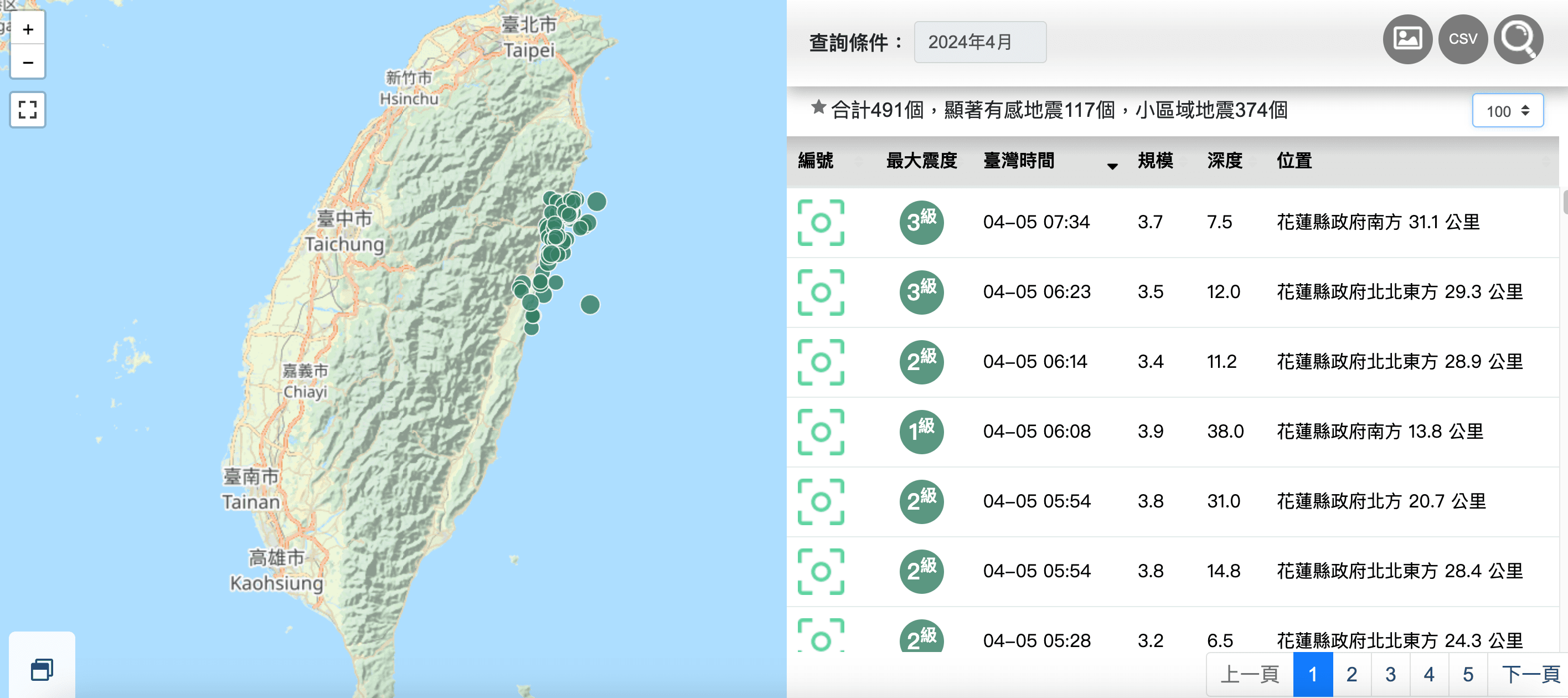This screenshot has height=698, width=1568.
Task: Click the 3級 intensity badge for 07:34 quake
Action: pyautogui.click(x=921, y=222)
